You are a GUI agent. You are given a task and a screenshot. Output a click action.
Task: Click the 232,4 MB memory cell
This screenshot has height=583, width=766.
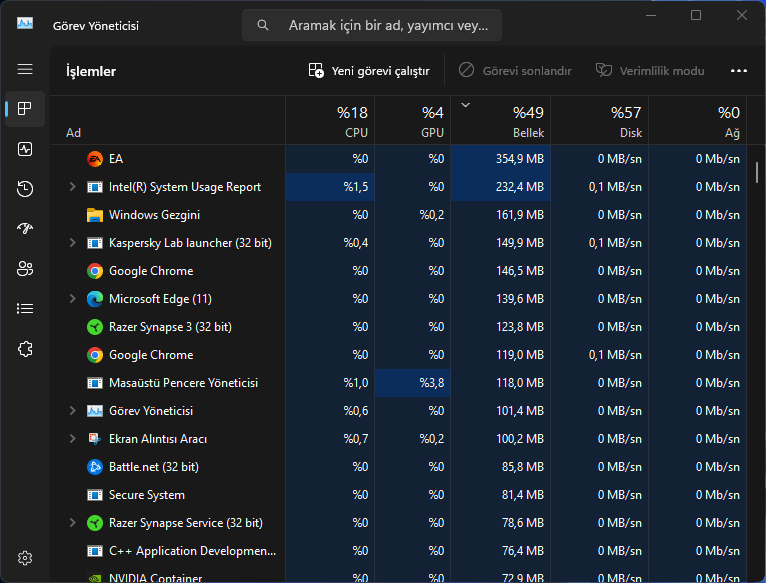[501, 187]
